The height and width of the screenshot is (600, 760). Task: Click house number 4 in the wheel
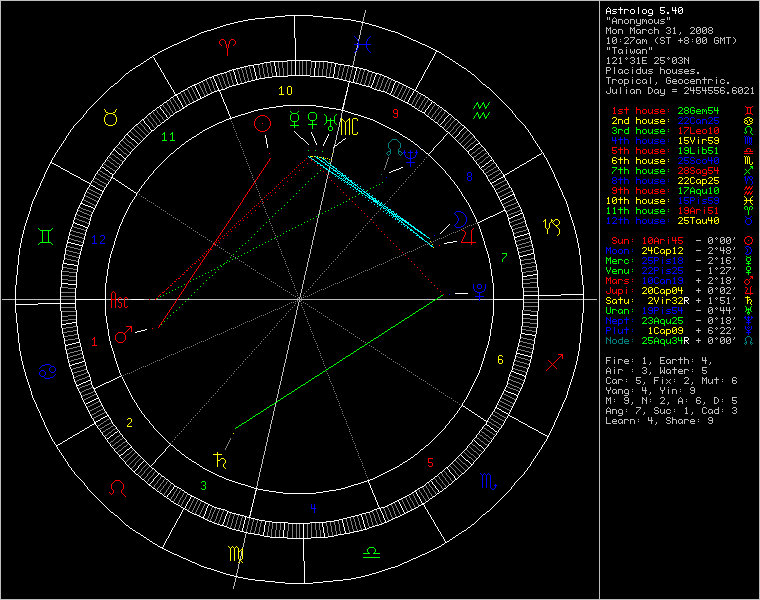313,508
